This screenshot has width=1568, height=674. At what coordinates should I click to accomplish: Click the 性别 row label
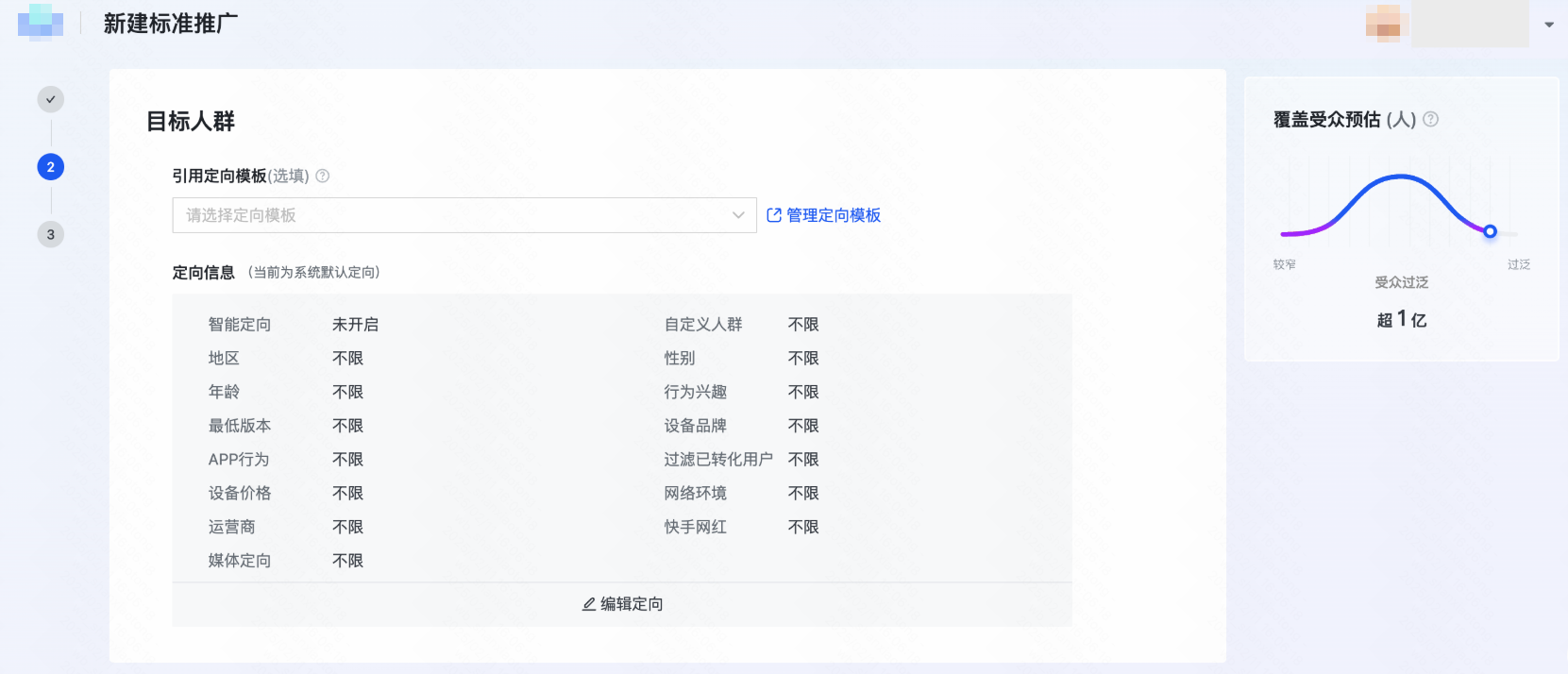(680, 359)
